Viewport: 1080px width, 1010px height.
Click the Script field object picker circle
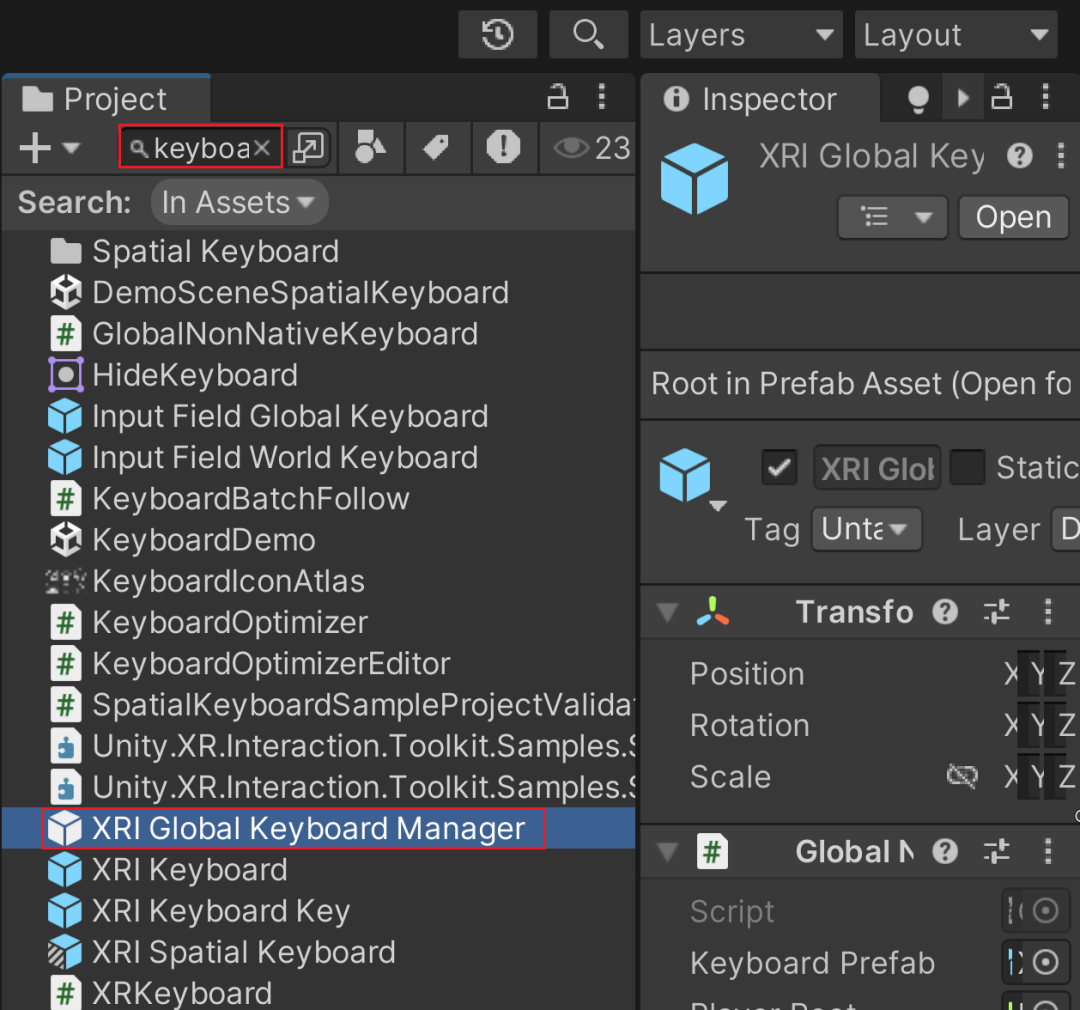1046,911
